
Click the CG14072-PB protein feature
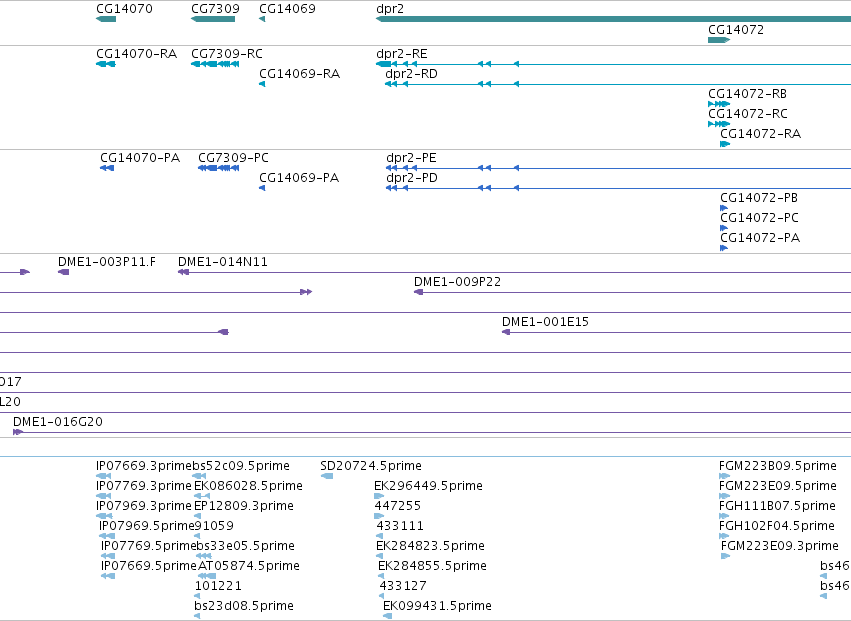[724, 208]
